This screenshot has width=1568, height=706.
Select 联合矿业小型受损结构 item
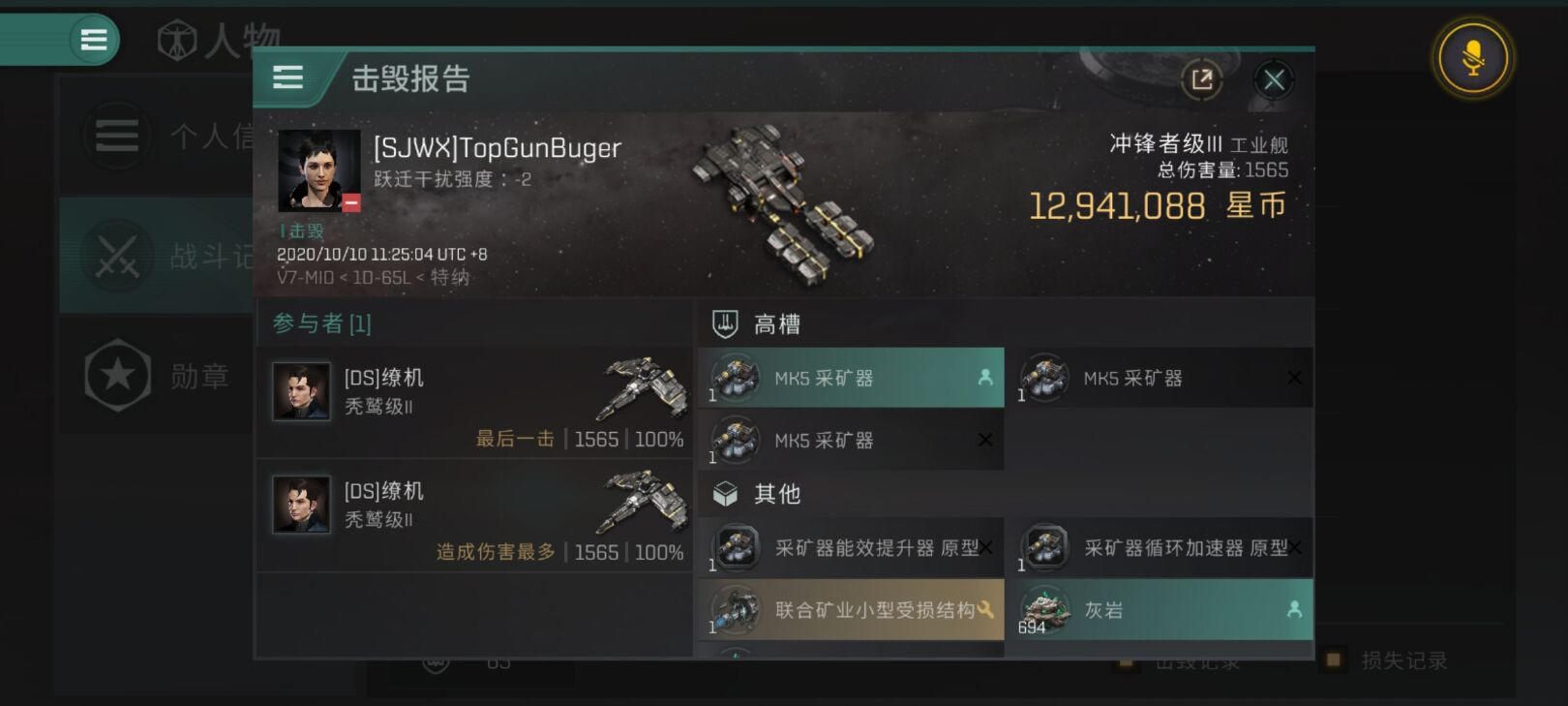click(851, 610)
